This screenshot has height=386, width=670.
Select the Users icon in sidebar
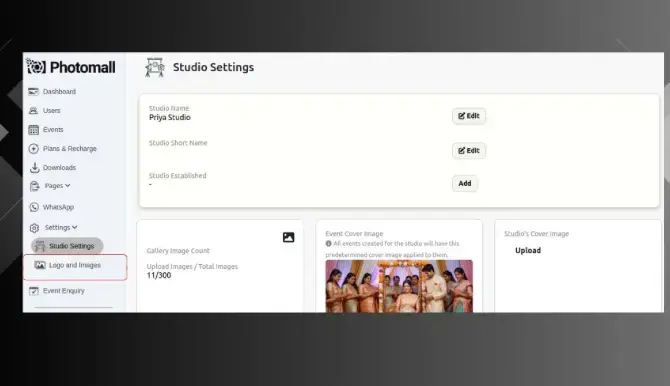tap(33, 111)
